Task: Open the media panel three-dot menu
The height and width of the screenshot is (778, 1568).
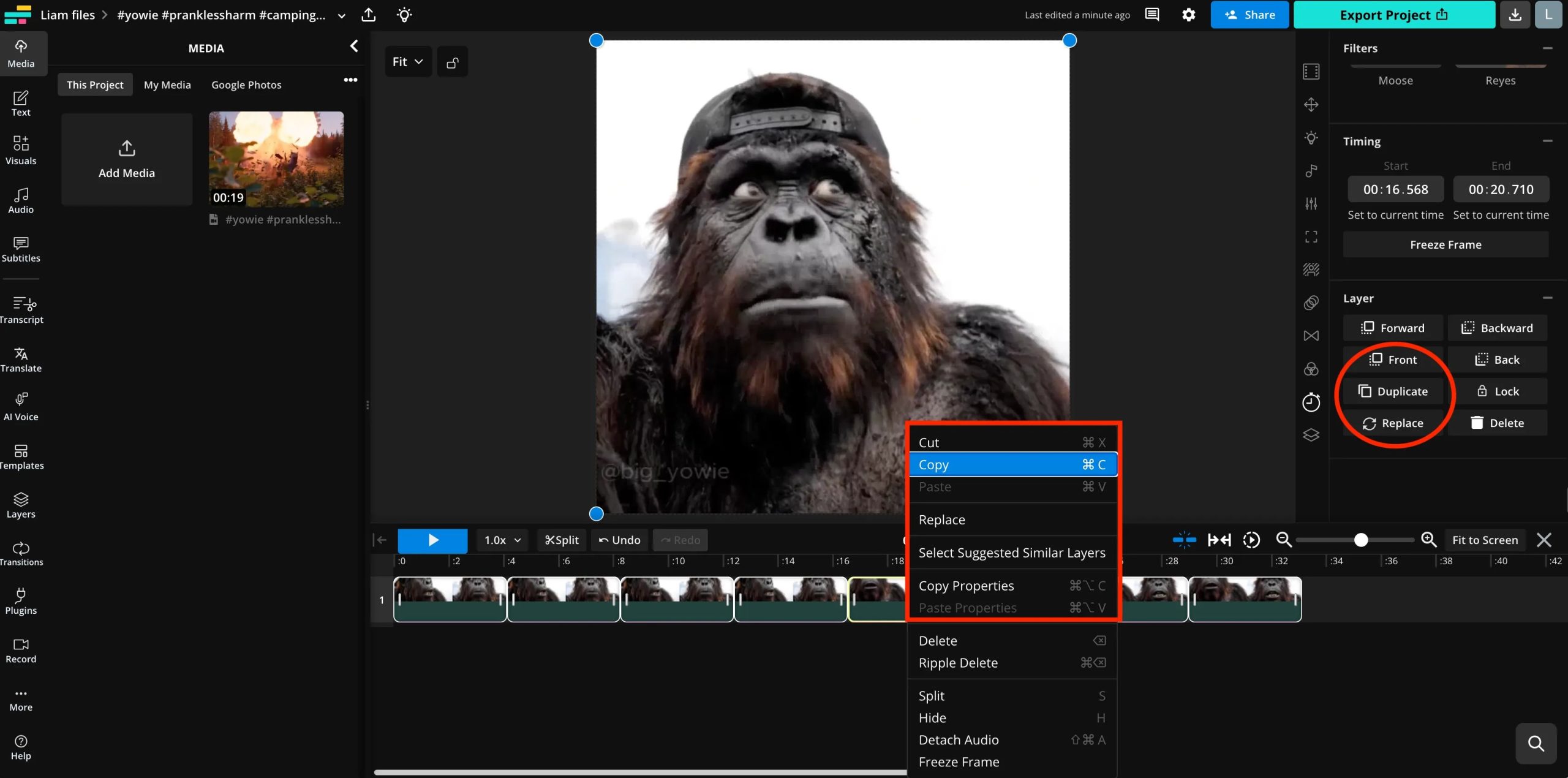Action: [x=350, y=80]
